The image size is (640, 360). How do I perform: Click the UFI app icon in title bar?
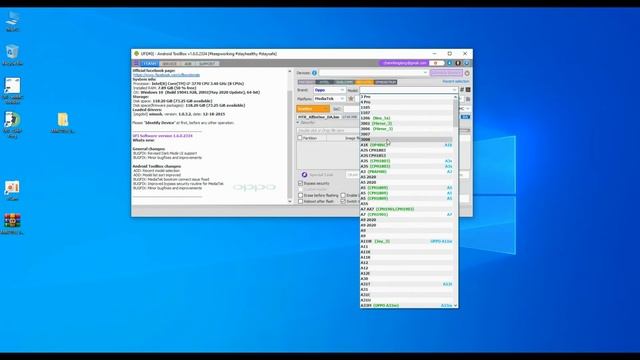point(136,53)
